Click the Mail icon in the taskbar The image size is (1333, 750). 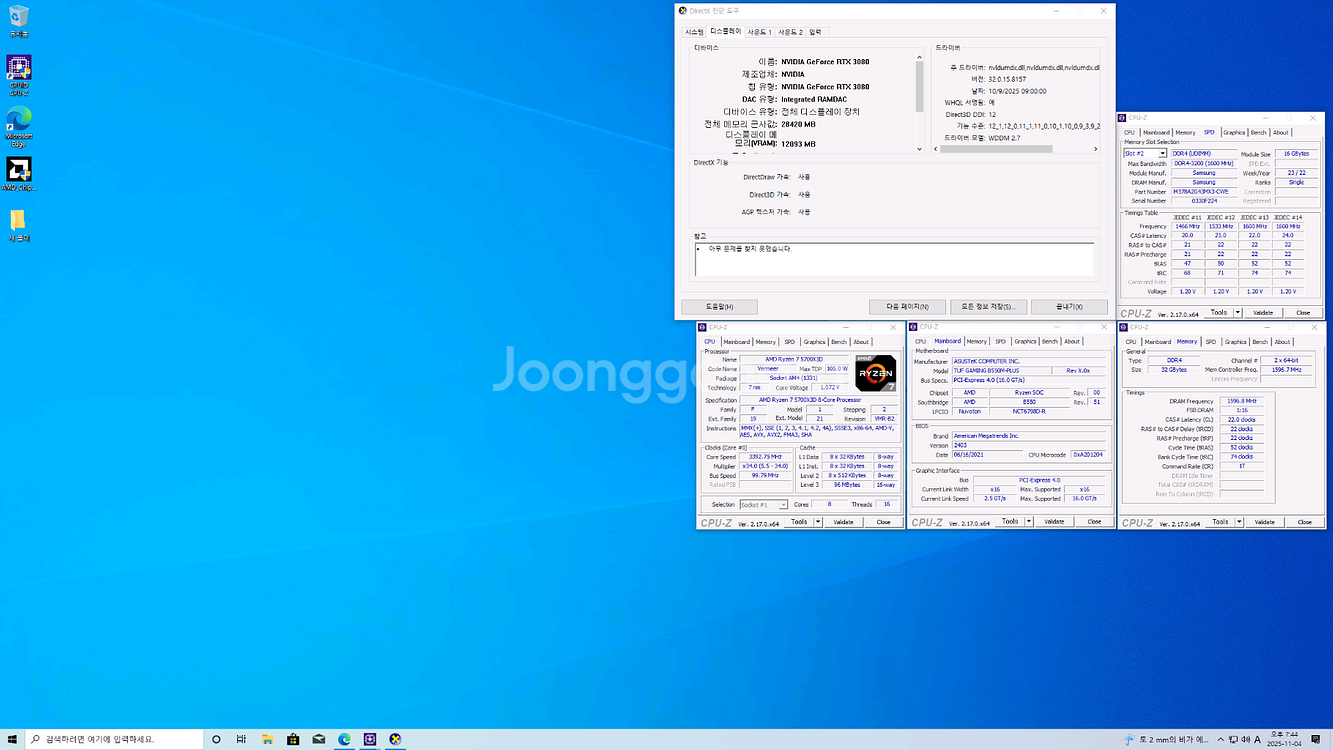pyautogui.click(x=319, y=740)
